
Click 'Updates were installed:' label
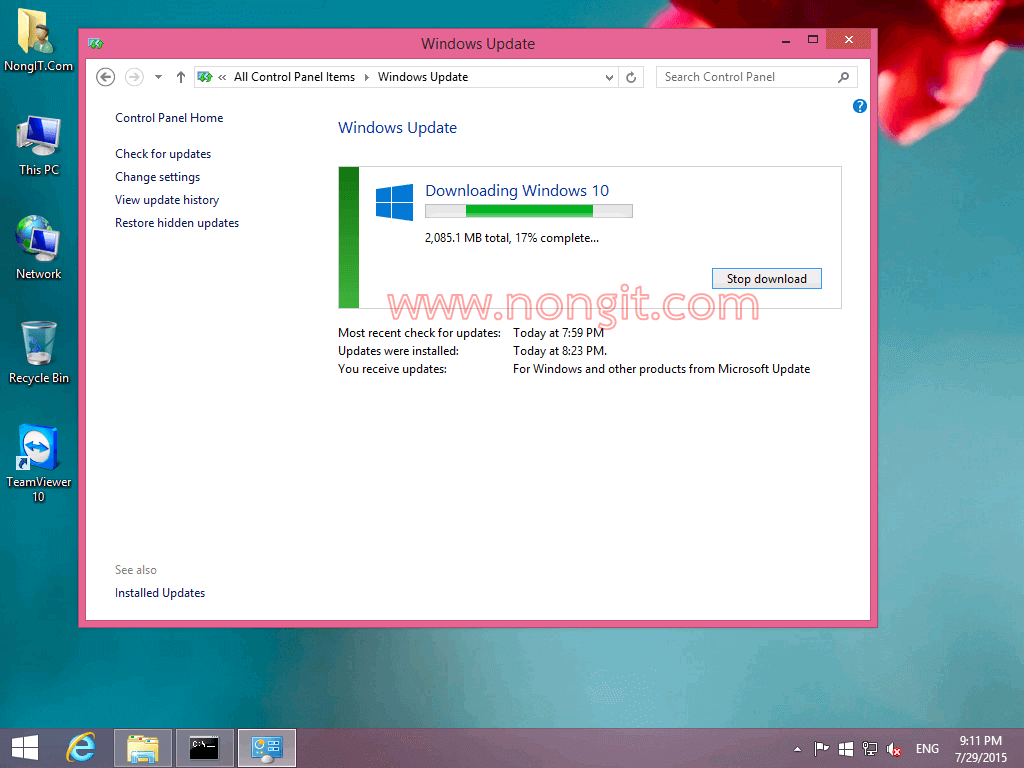pyautogui.click(x=398, y=351)
